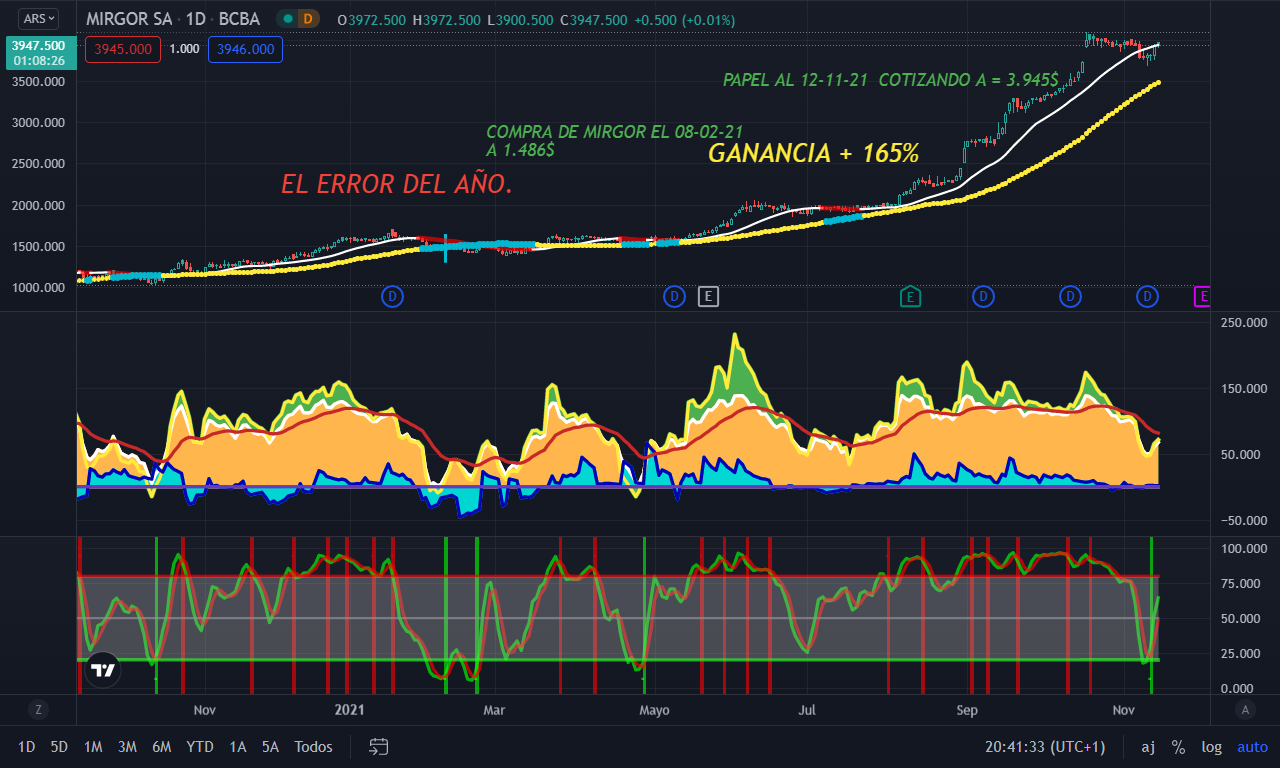Toggle the log scale option
This screenshot has height=768, width=1280.
(1211, 747)
